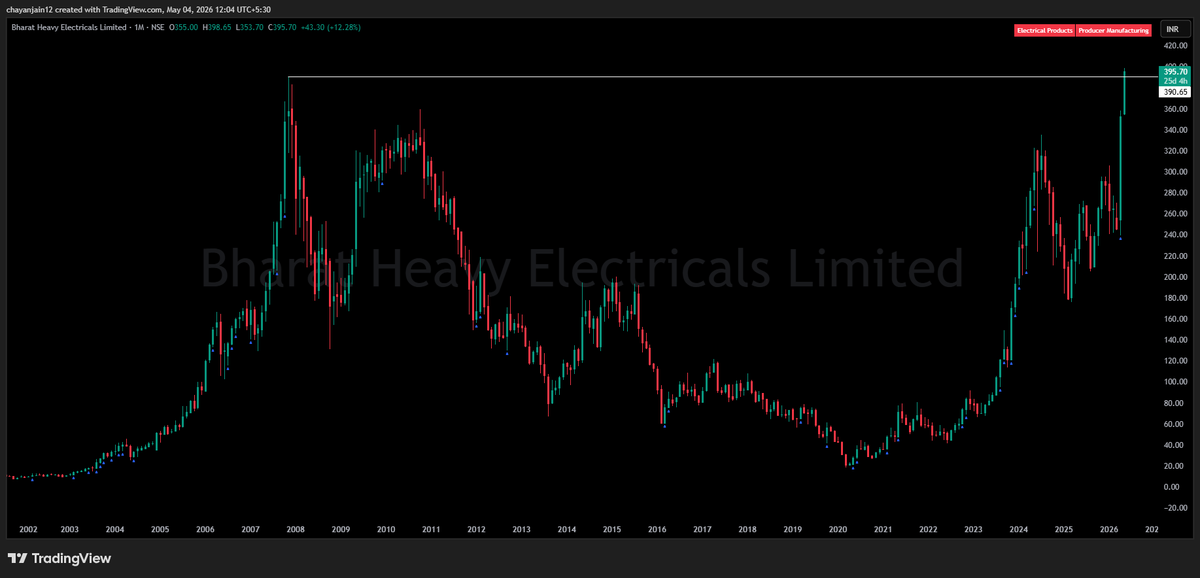Click the white 390.65 line price label
This screenshot has width=1200, height=578.
1174,91
